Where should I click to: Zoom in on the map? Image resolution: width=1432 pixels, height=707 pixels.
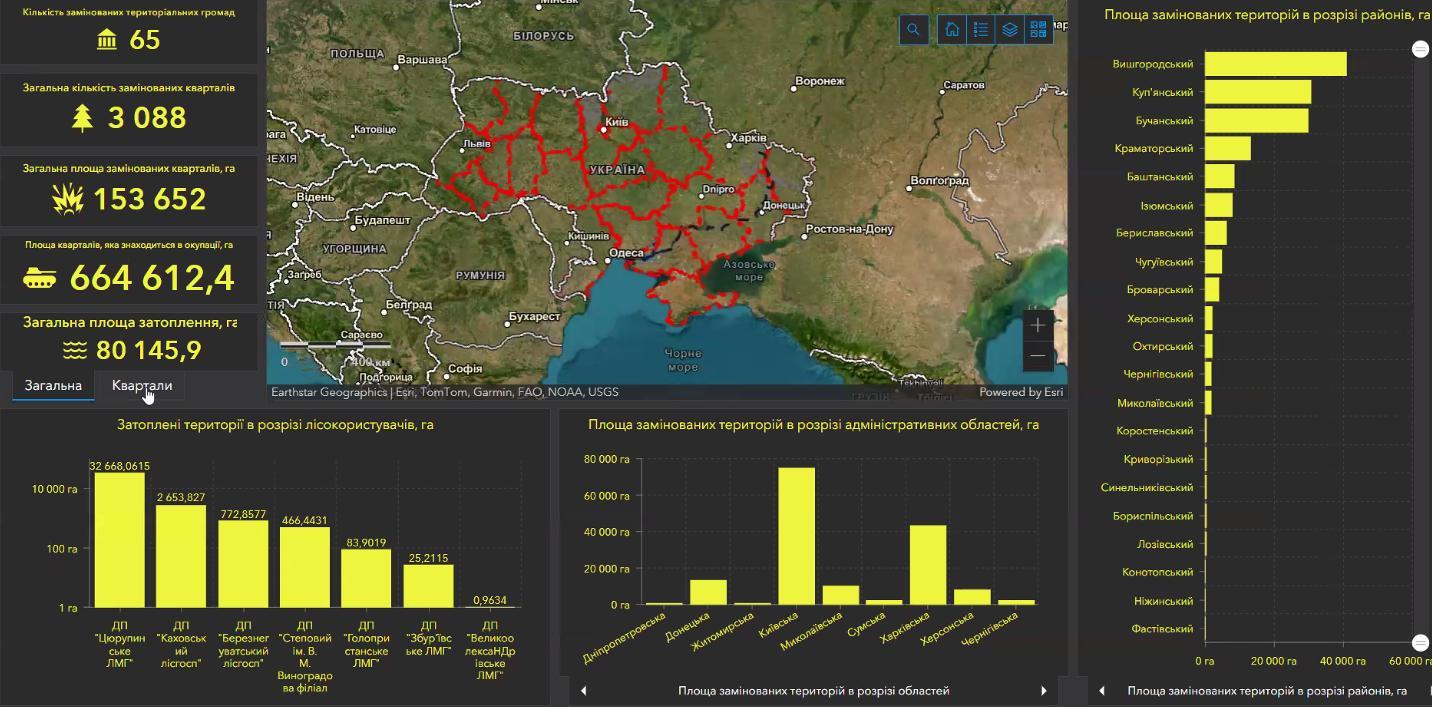point(1038,325)
